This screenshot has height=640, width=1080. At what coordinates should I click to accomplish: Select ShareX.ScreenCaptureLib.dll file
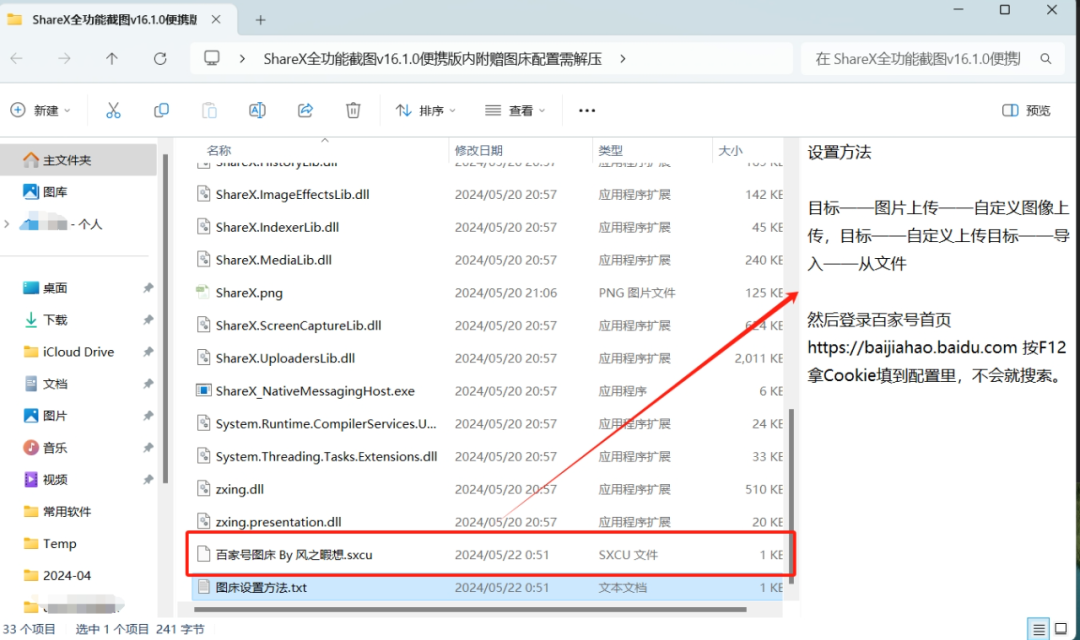(488, 325)
